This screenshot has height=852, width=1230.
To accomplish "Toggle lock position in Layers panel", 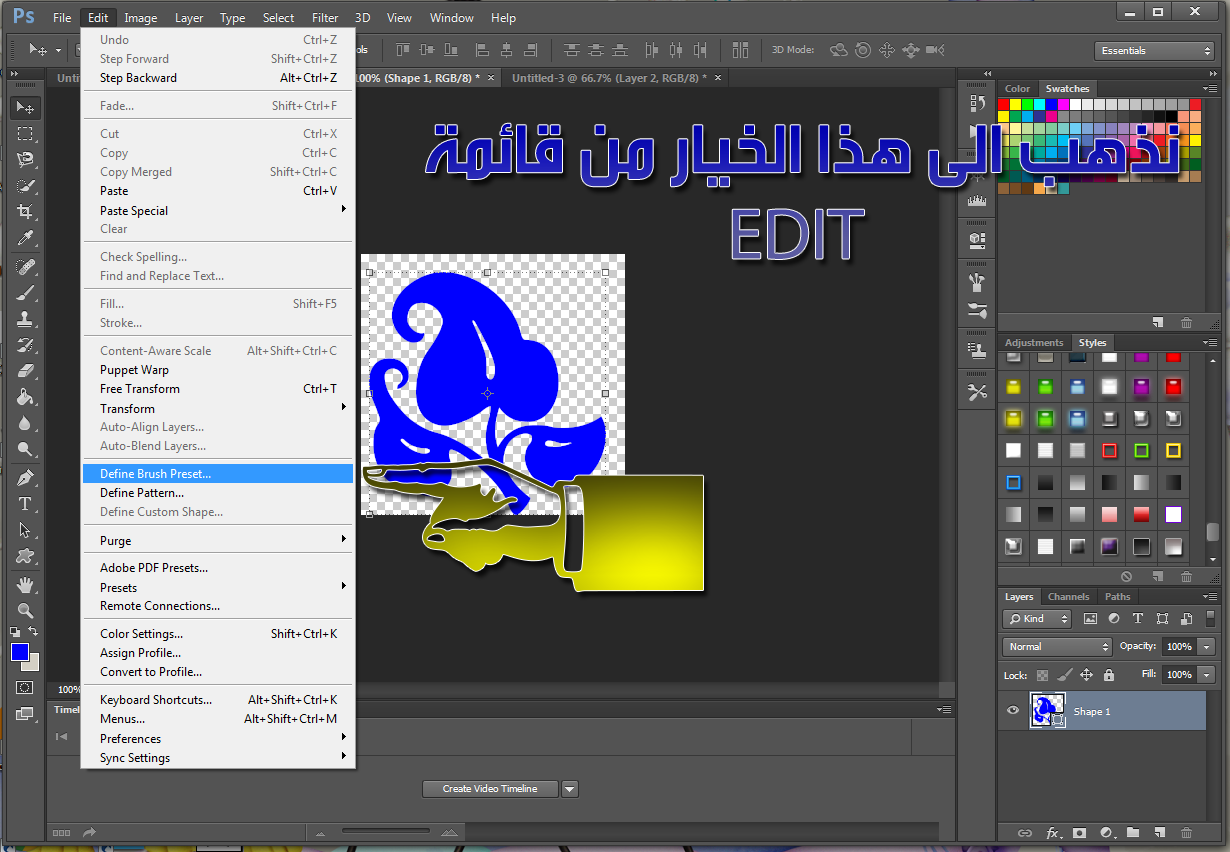I will coord(1086,675).
